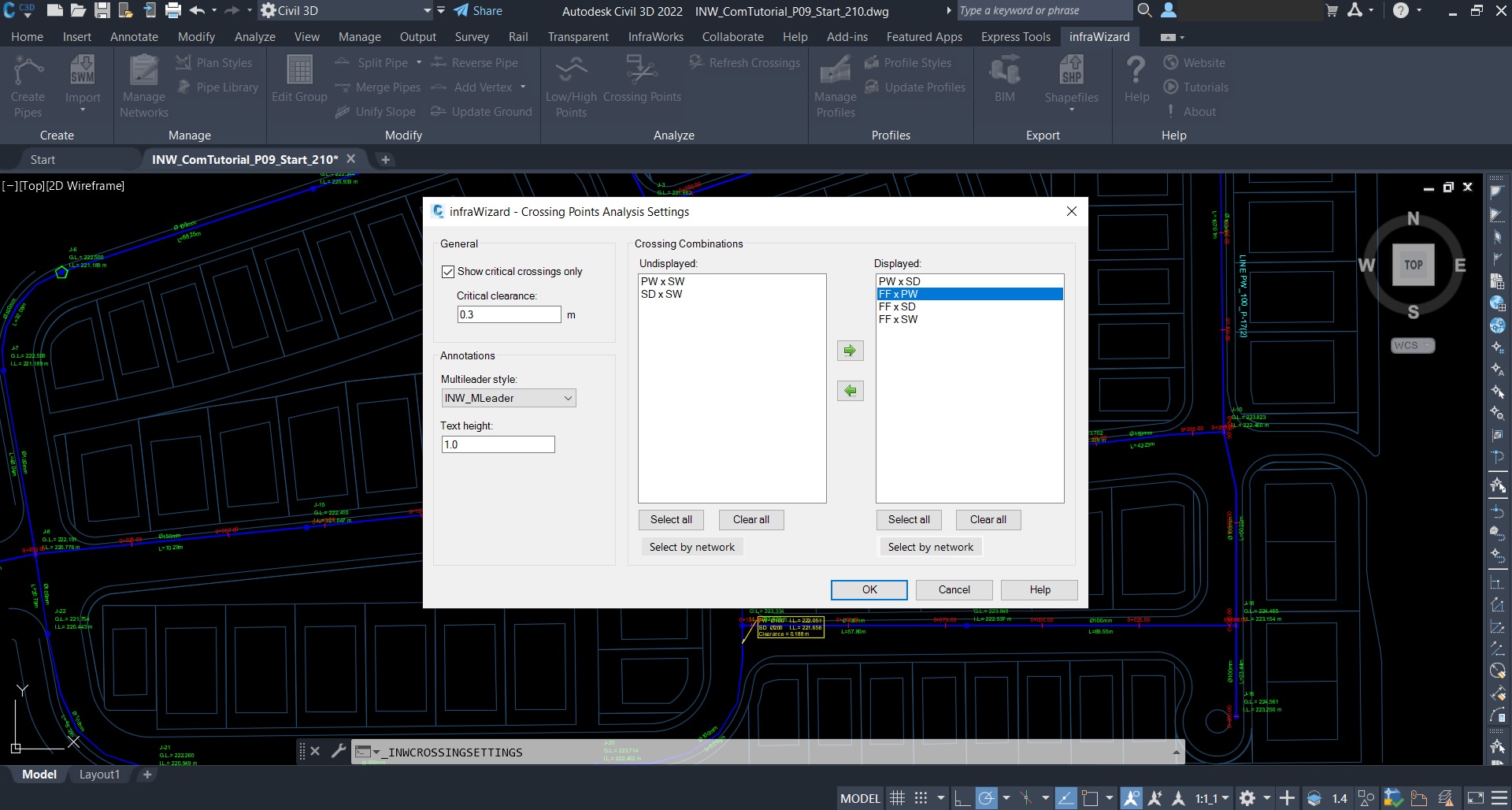Screen dimensions: 1512x810
Task: Click the TOP face of ViewCube
Action: click(1413, 265)
